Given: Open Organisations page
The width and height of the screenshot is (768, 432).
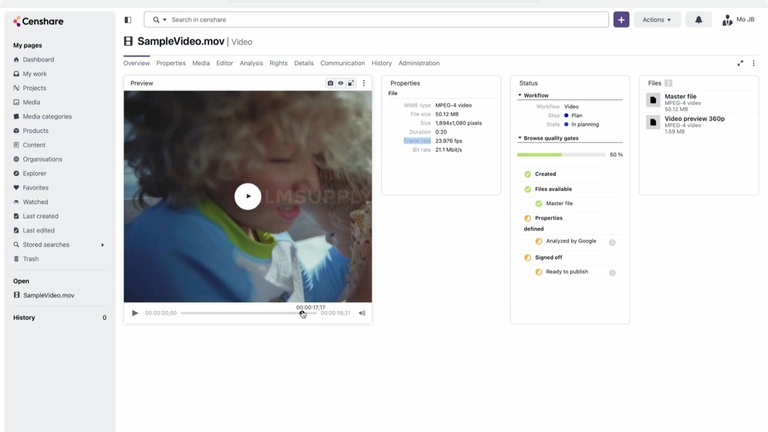Looking at the screenshot, I should coord(42,159).
